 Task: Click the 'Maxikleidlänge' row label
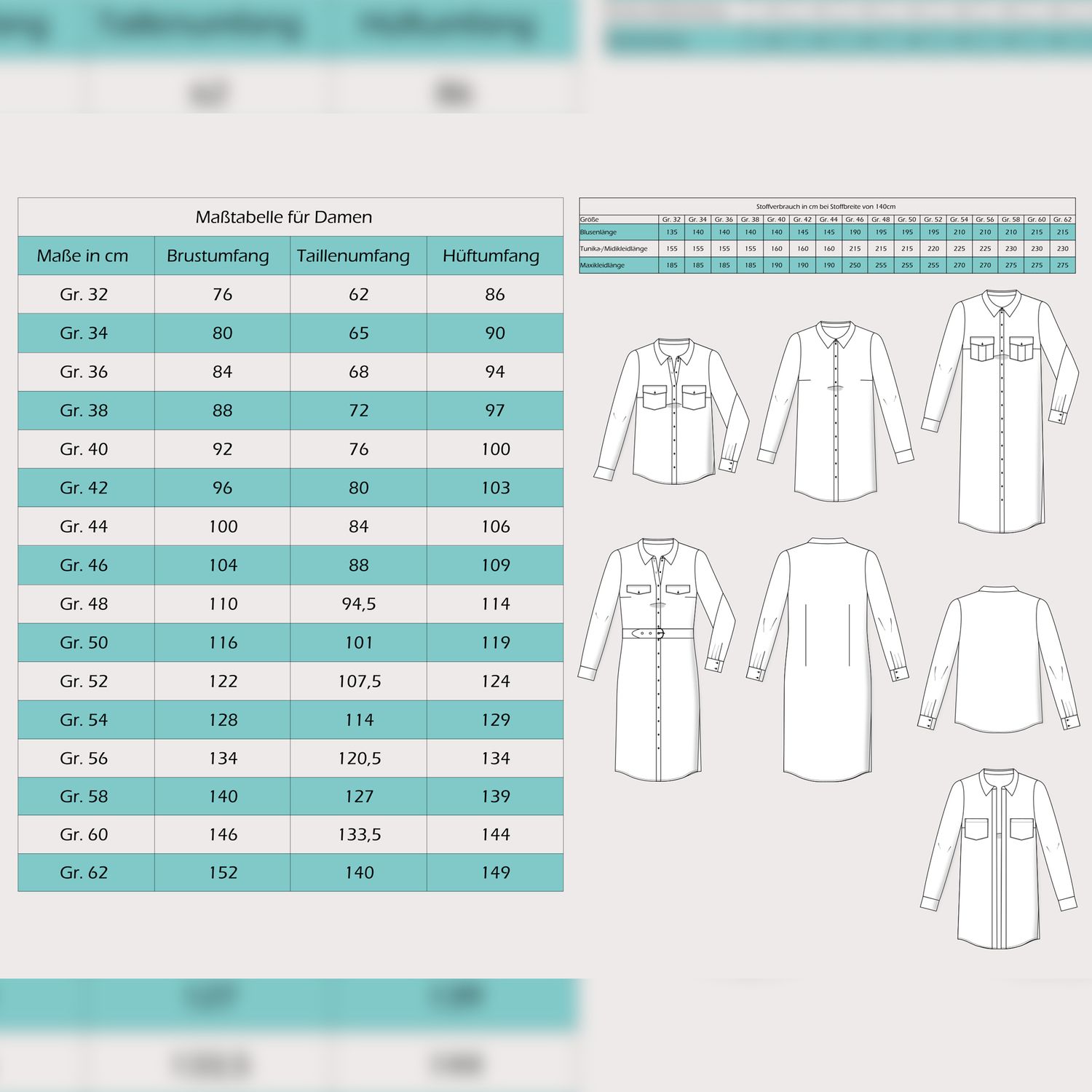click(602, 265)
